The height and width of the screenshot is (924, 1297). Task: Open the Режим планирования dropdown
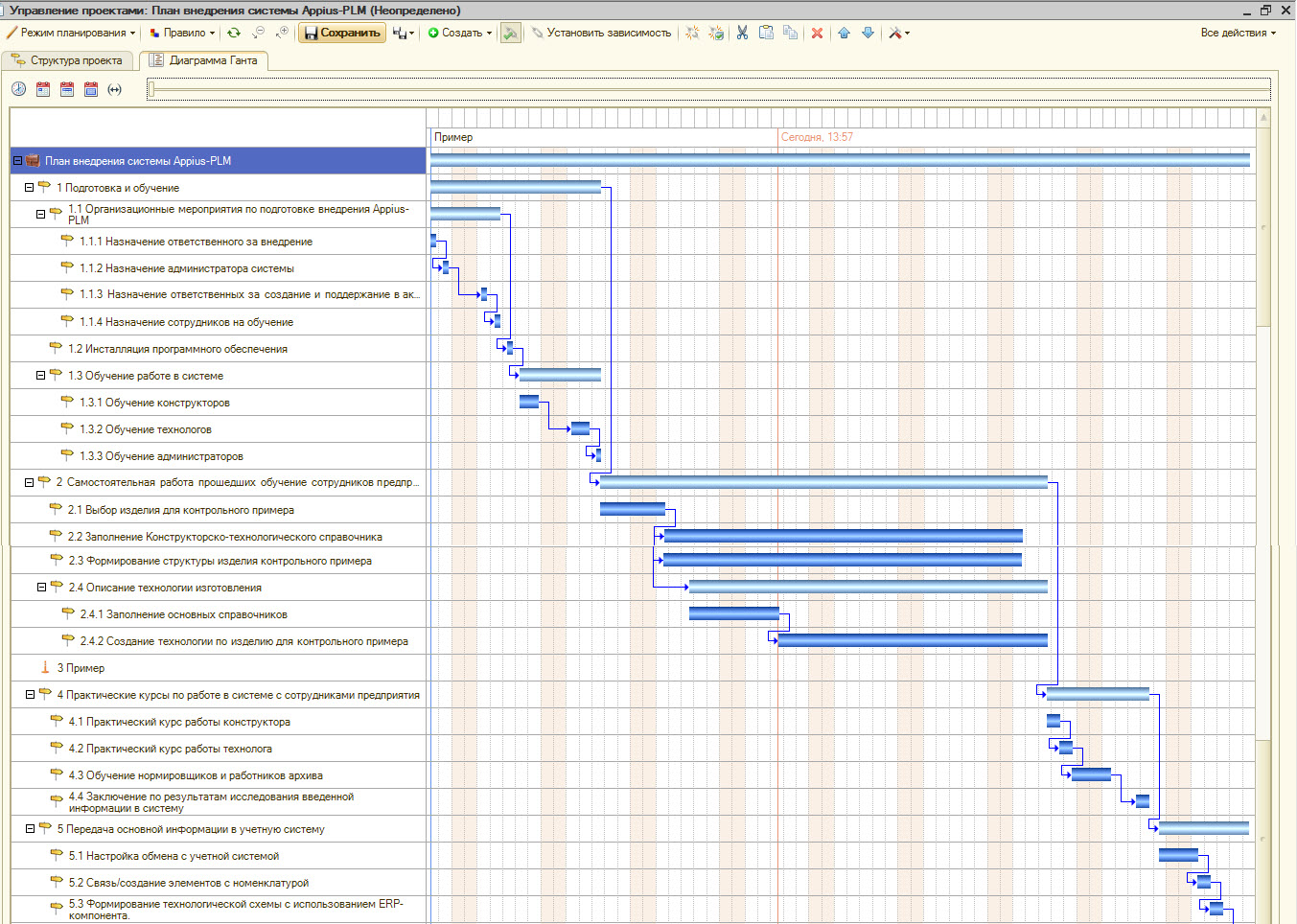point(71,33)
